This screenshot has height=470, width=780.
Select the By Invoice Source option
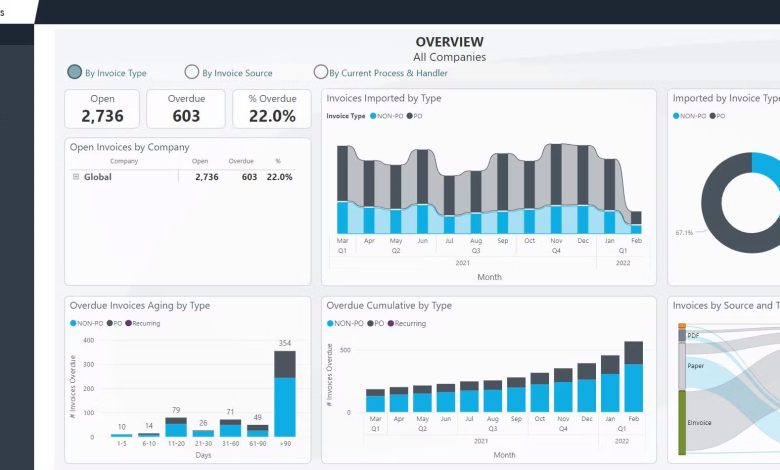pos(192,72)
